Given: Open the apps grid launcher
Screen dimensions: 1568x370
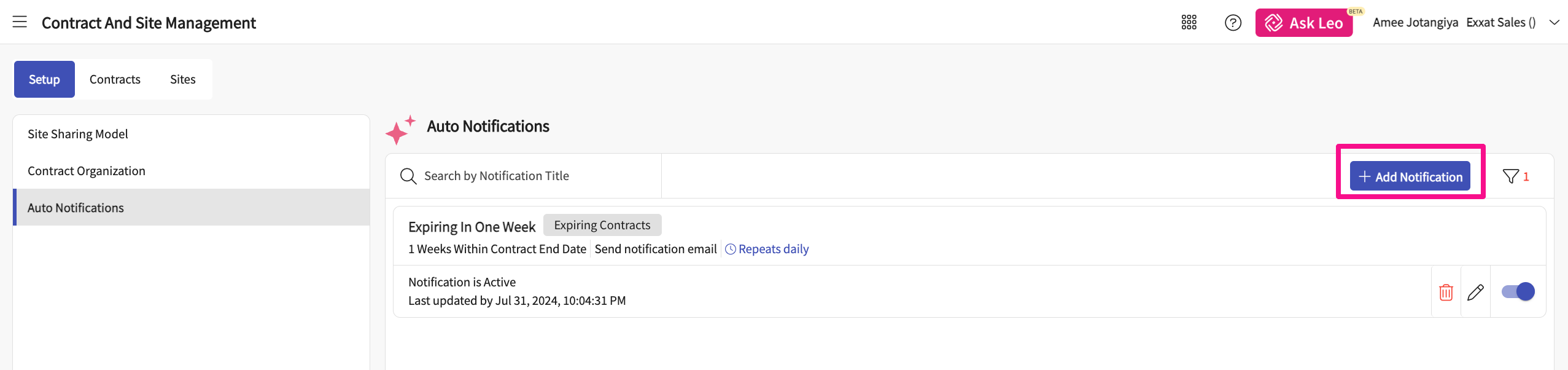Looking at the screenshot, I should click(1189, 23).
